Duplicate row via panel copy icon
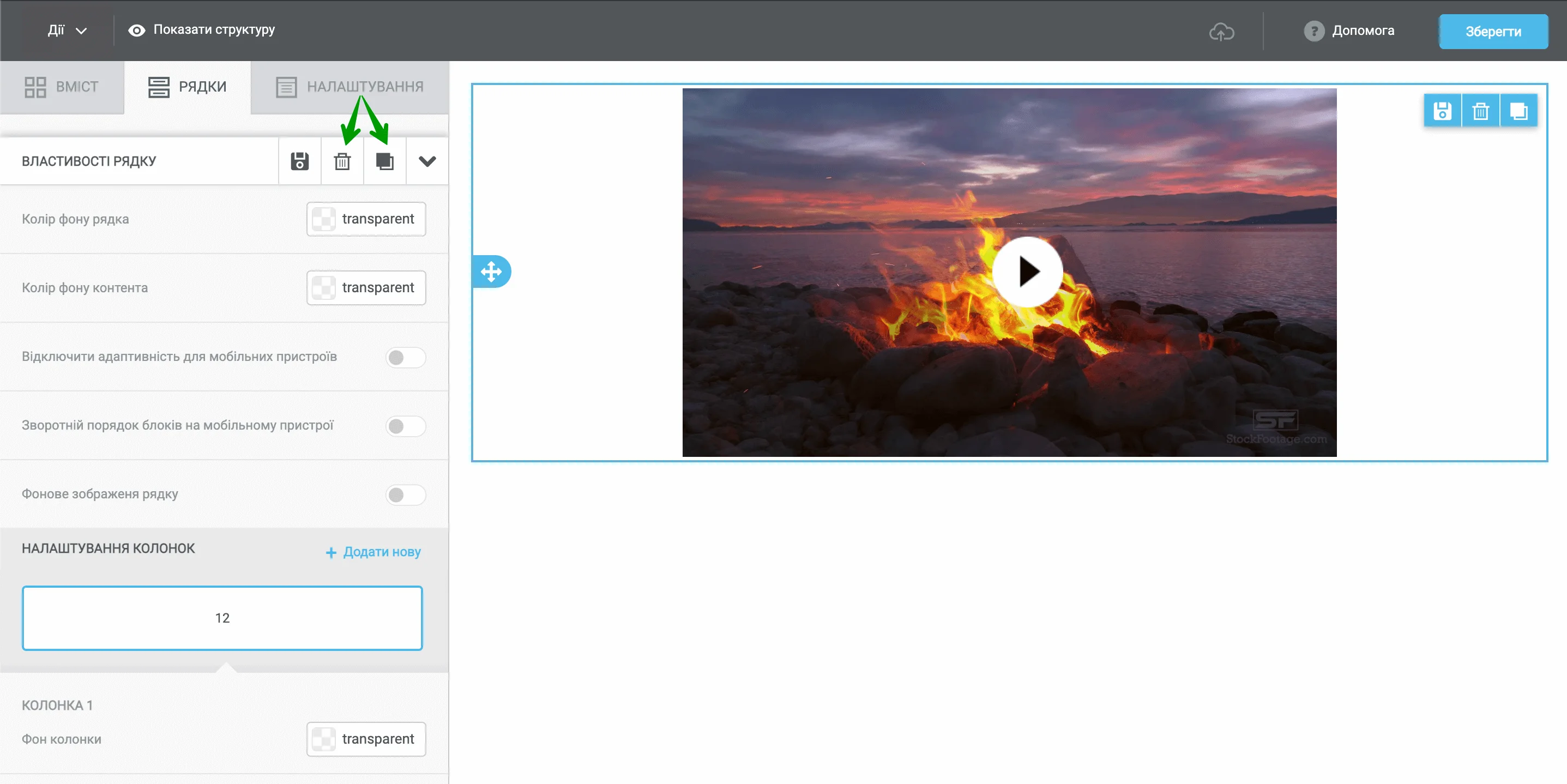Viewport: 1567px width, 784px height. [x=385, y=161]
